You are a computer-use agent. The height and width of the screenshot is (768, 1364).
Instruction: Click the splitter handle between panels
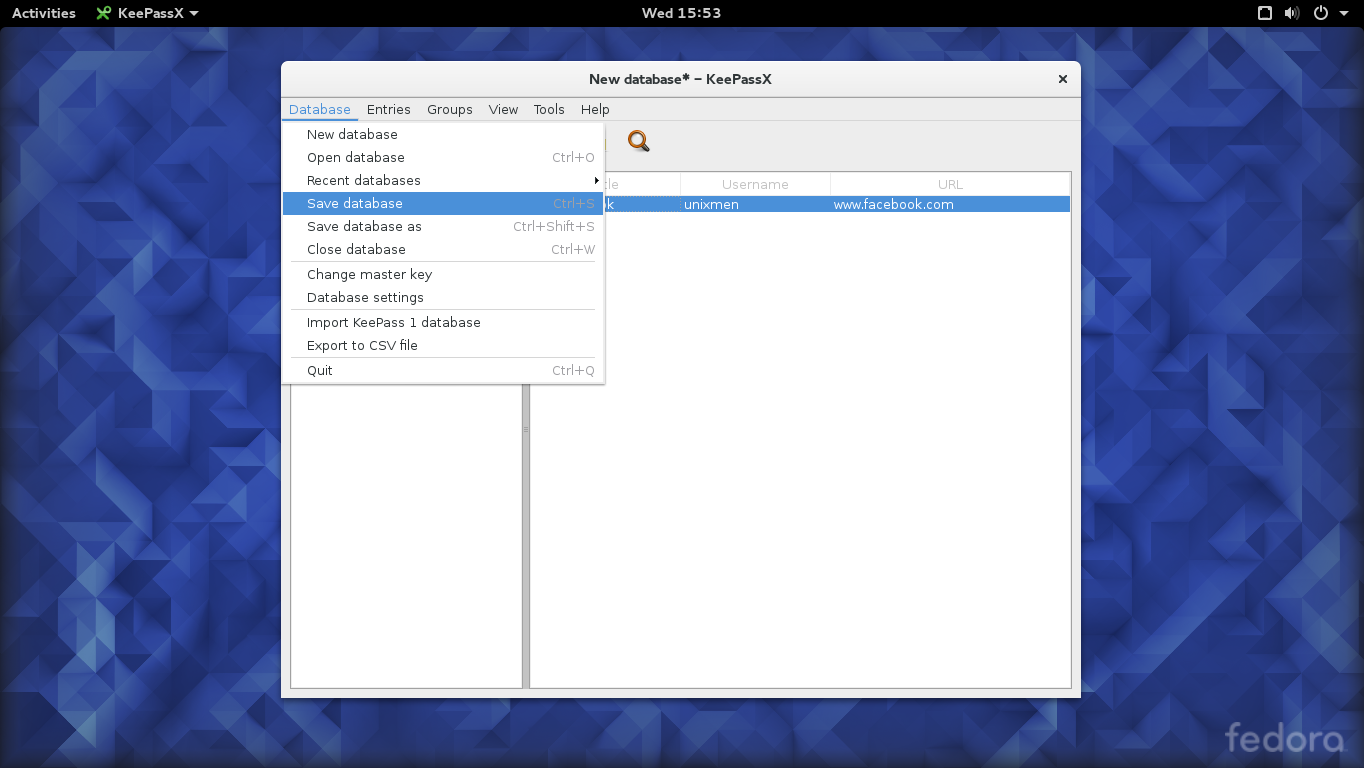(x=526, y=429)
